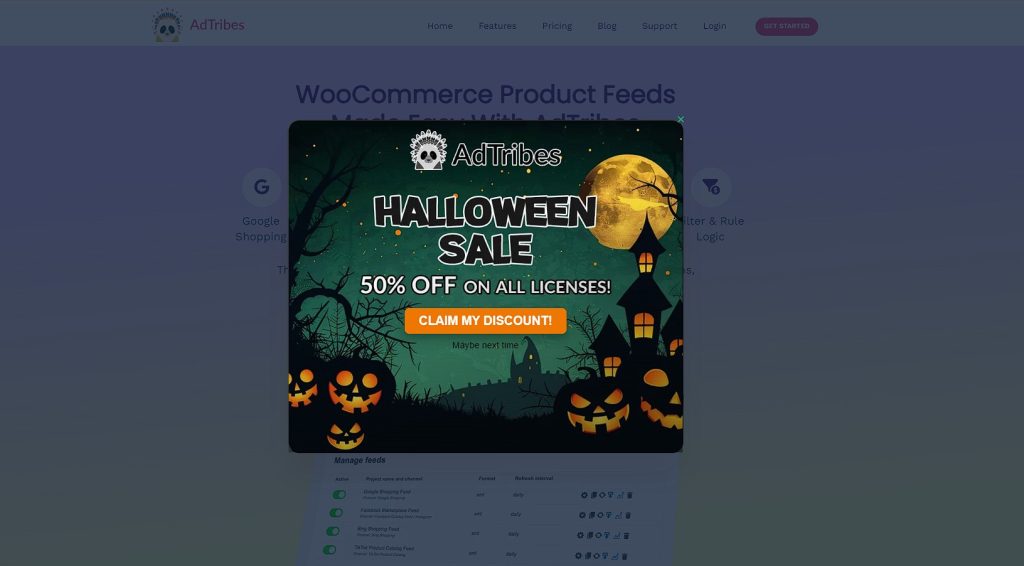Screen dimensions: 1024x566
Task: Open settings gear for Google Shopping Feed row
Action: pos(584,495)
